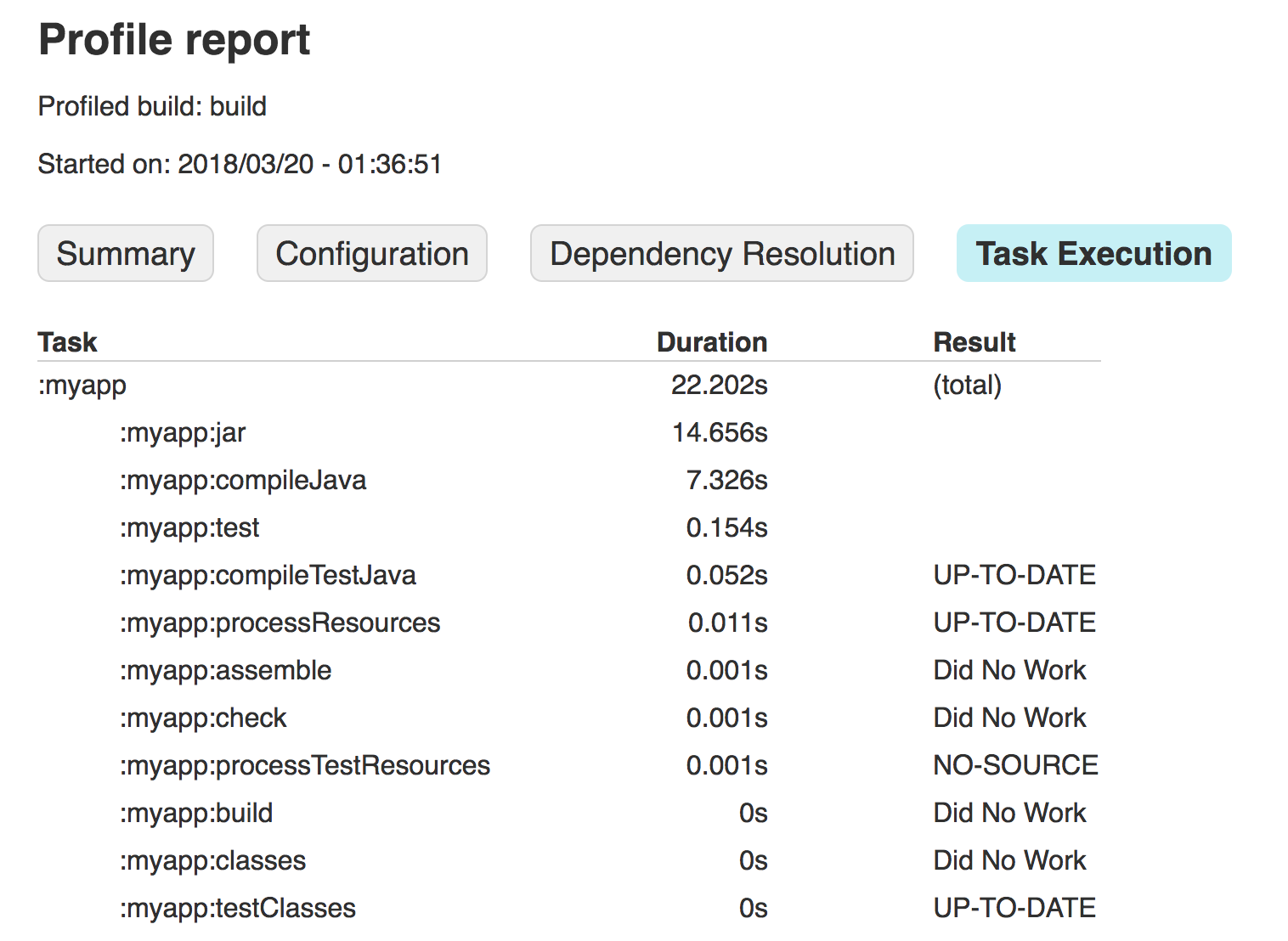Click the Result column header
This screenshot has height=941, width=1288.
(x=974, y=342)
